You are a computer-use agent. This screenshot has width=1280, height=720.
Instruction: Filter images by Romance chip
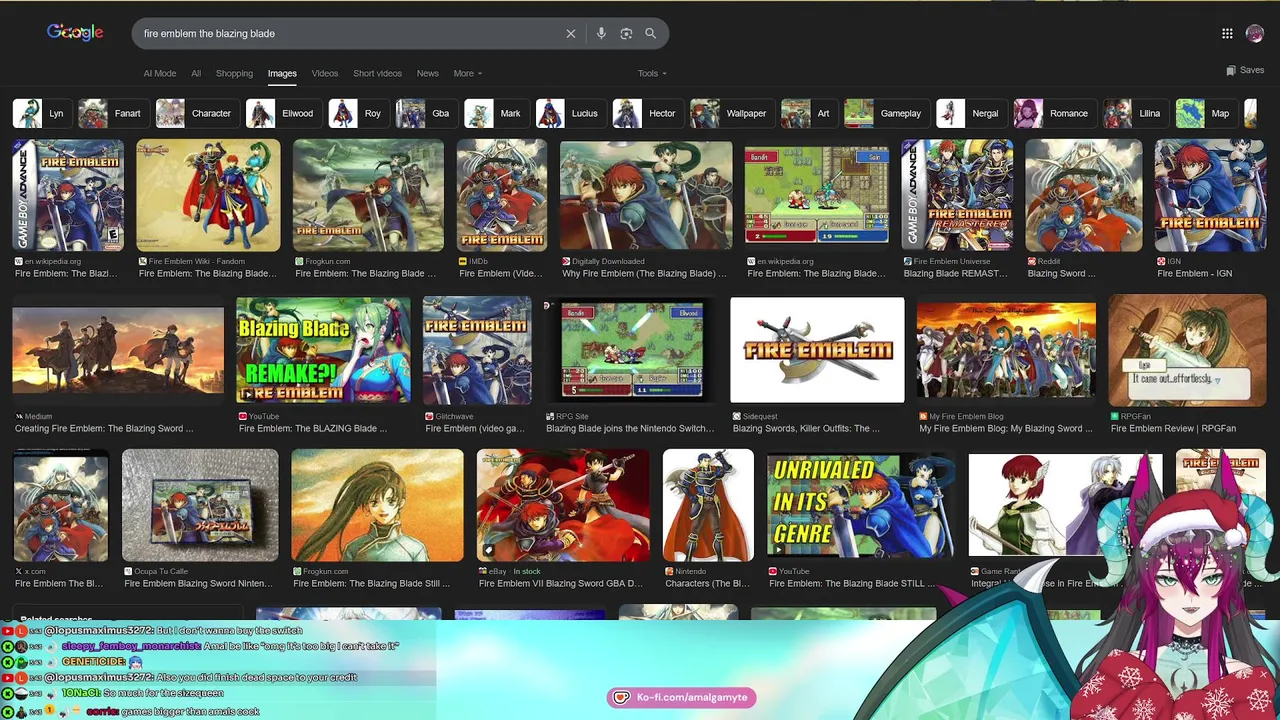[1054, 113]
